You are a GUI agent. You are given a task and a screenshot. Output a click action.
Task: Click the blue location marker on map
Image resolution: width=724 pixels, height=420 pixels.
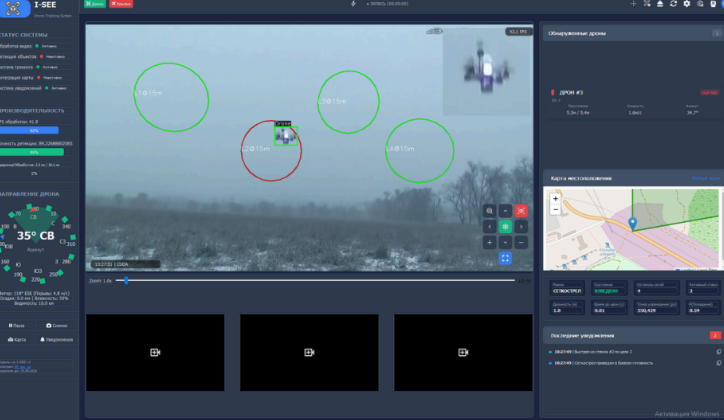pyautogui.click(x=632, y=224)
